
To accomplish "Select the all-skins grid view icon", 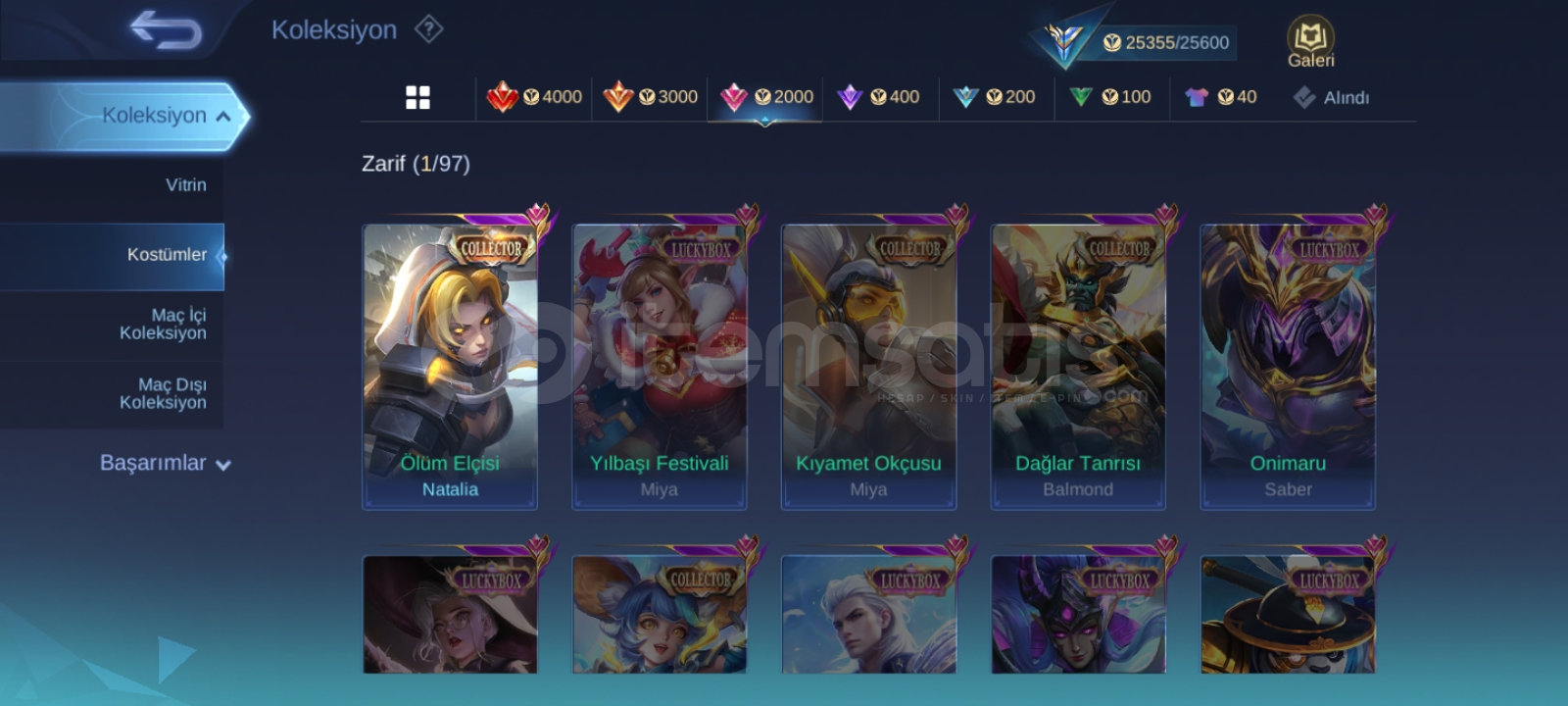I will 417,97.
